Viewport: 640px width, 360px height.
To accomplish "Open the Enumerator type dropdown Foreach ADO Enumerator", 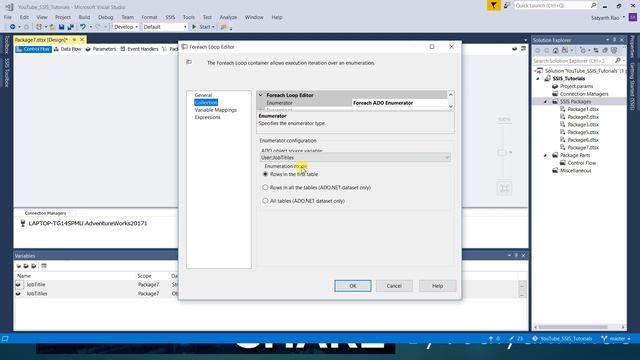I will (400, 103).
